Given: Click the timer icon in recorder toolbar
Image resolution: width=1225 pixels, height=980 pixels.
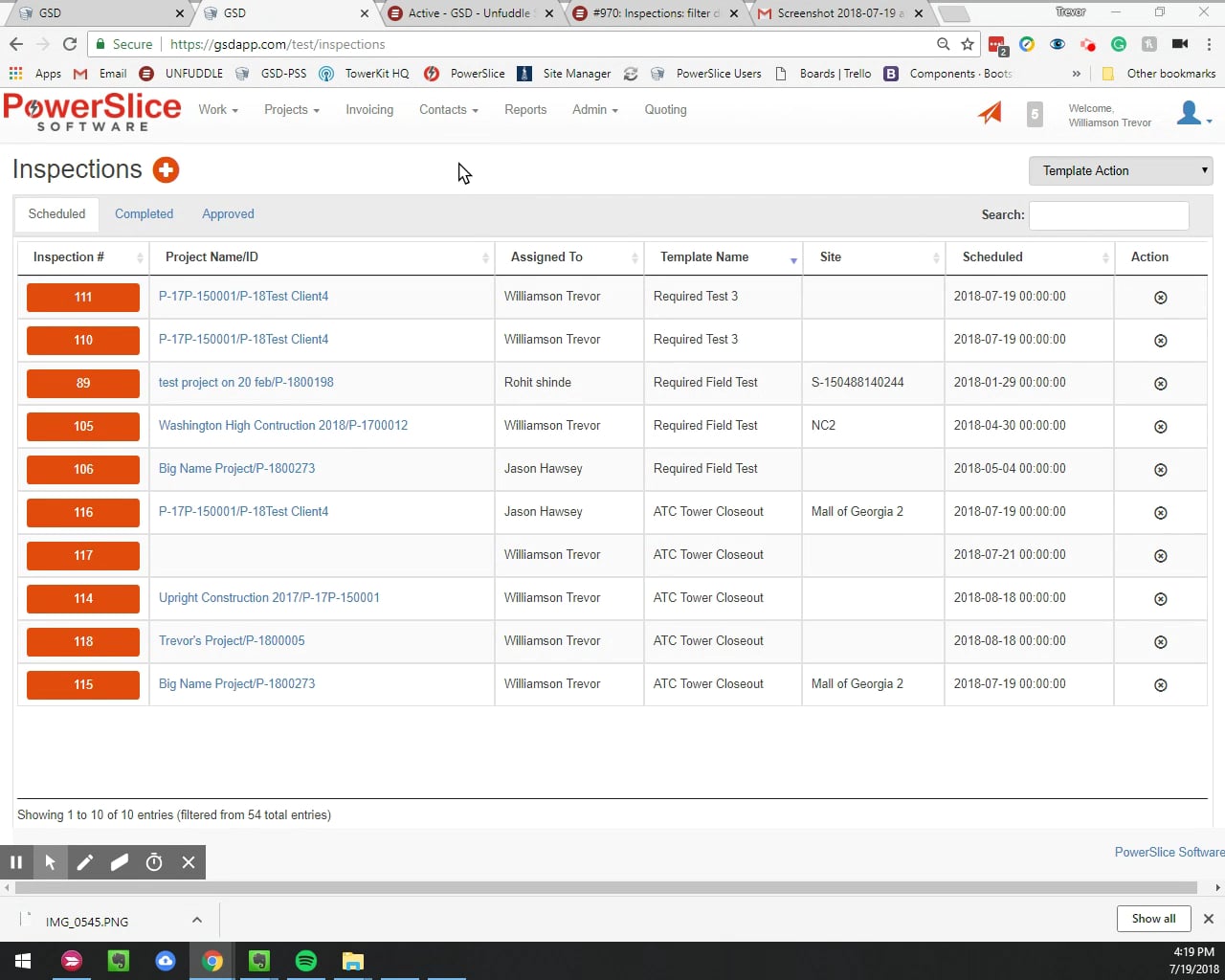Looking at the screenshot, I should (x=154, y=862).
